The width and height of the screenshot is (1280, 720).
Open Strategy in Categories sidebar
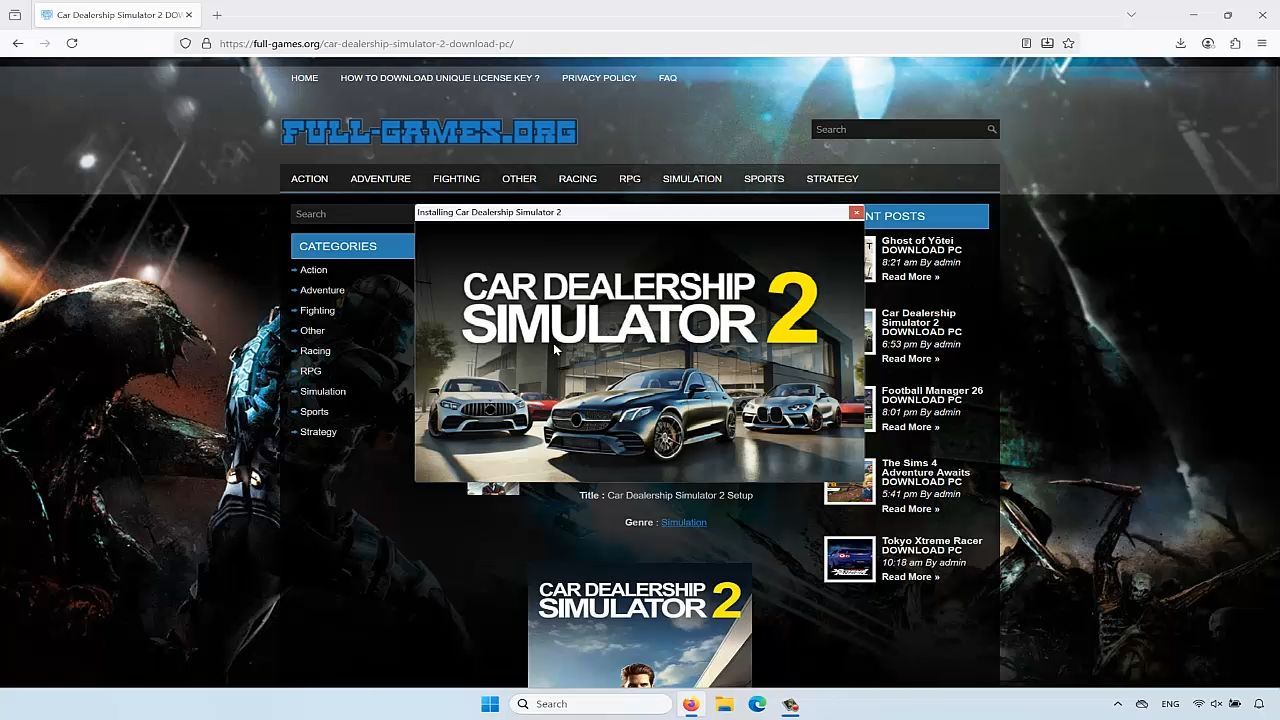click(x=318, y=432)
